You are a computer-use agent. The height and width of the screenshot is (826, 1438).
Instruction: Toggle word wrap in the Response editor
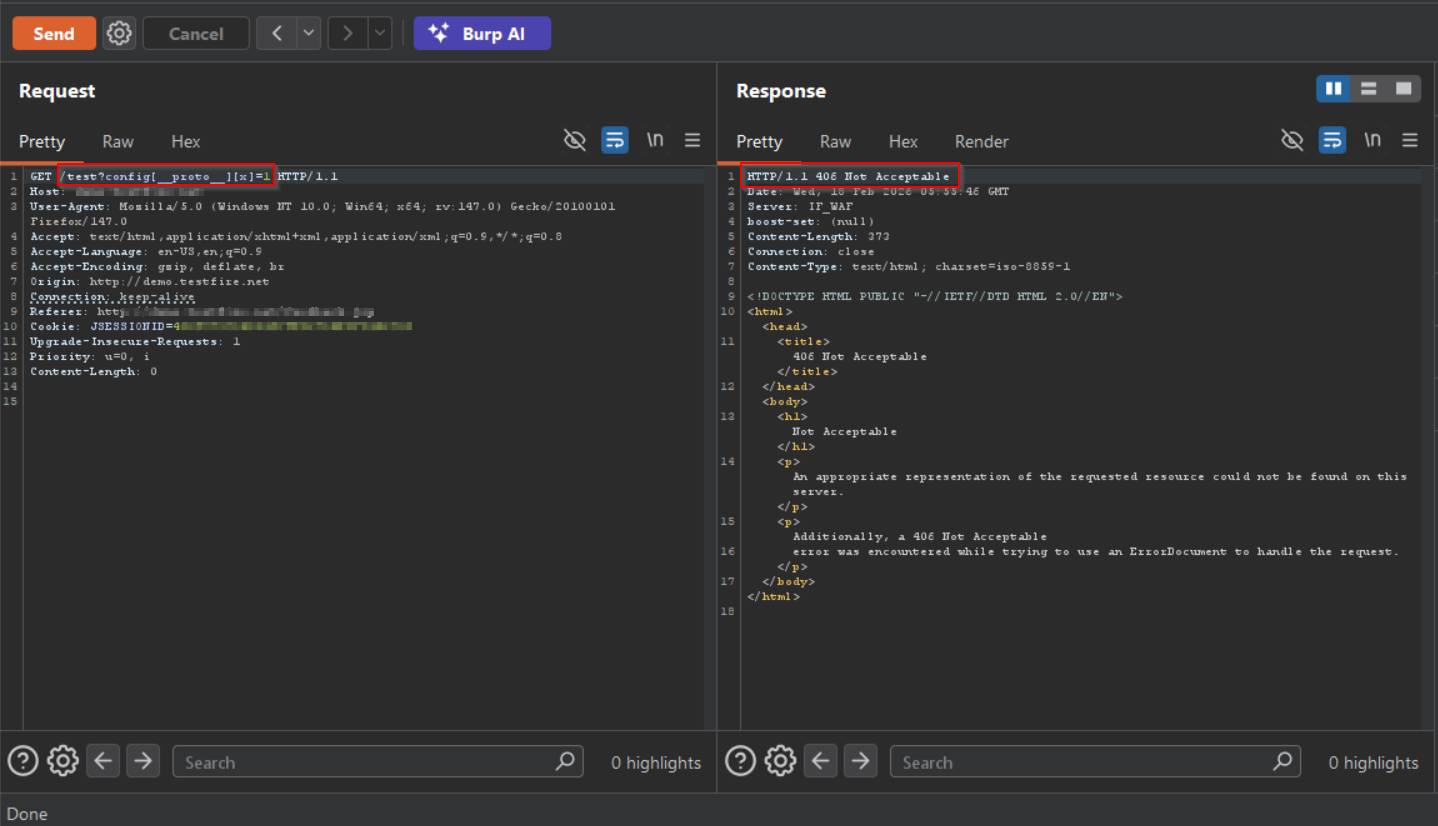(1332, 140)
